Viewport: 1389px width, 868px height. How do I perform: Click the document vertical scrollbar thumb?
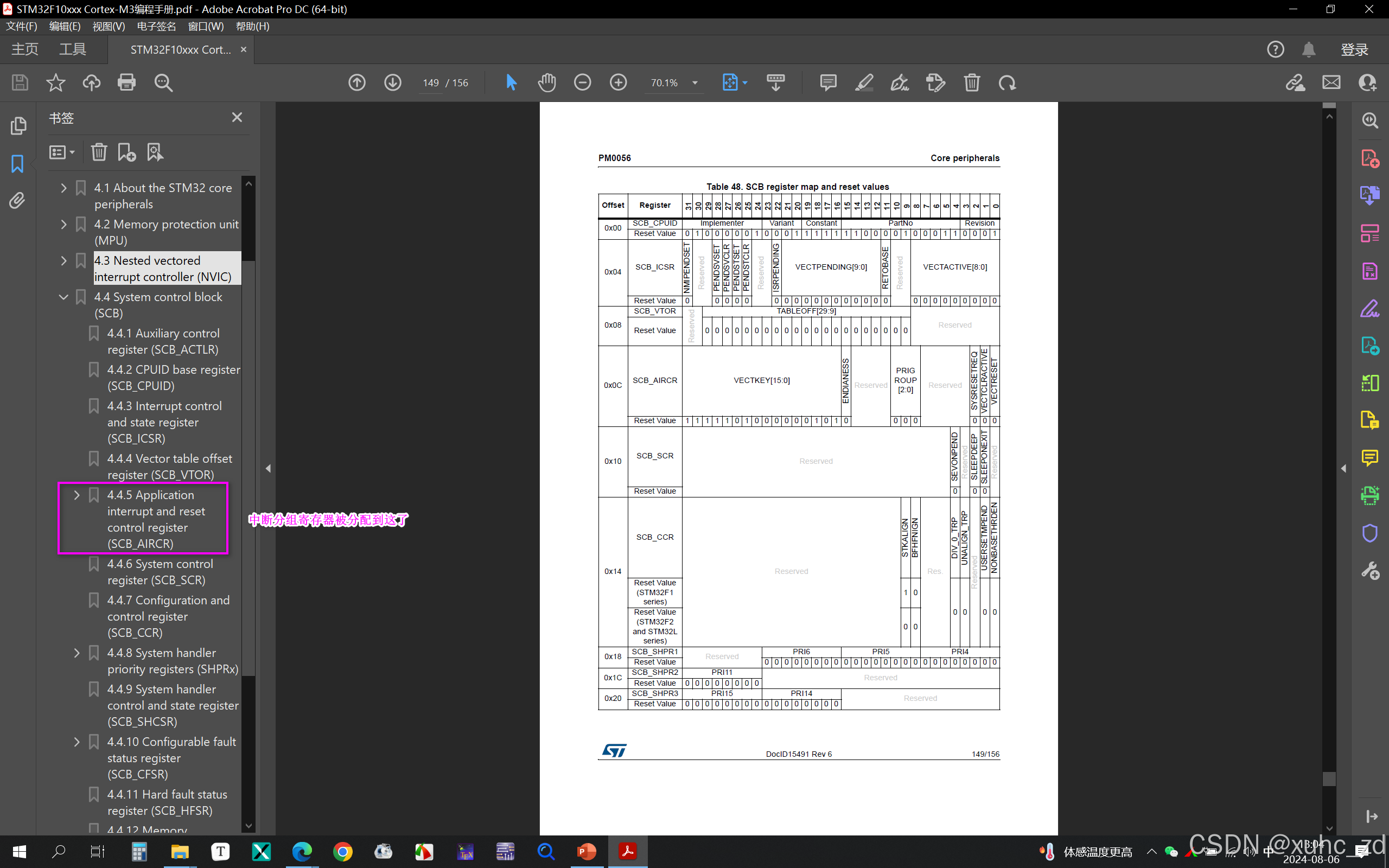(x=1329, y=778)
